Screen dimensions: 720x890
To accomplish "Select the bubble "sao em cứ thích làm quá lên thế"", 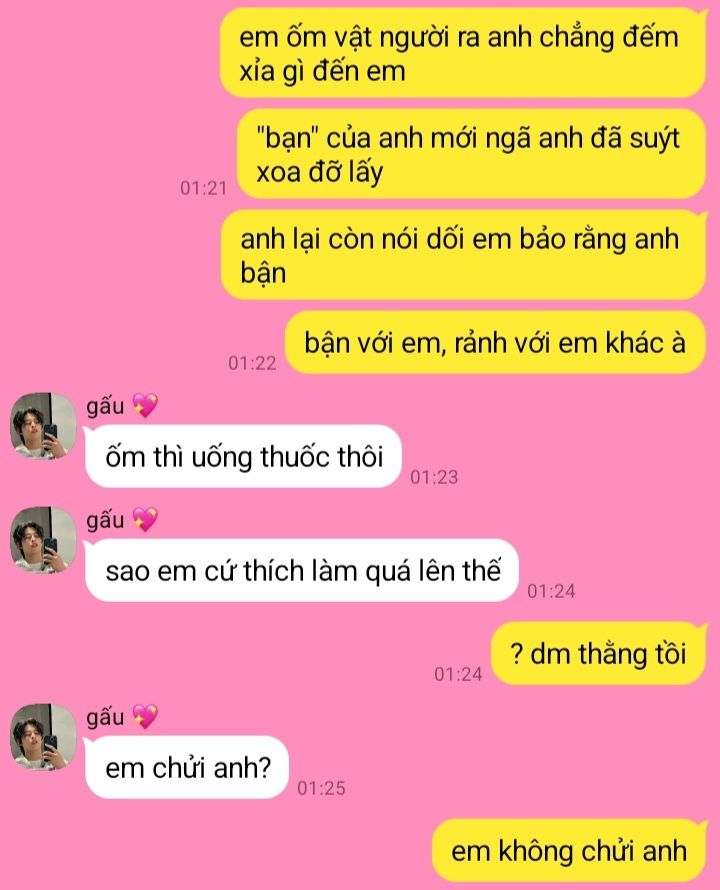I will point(302,570).
